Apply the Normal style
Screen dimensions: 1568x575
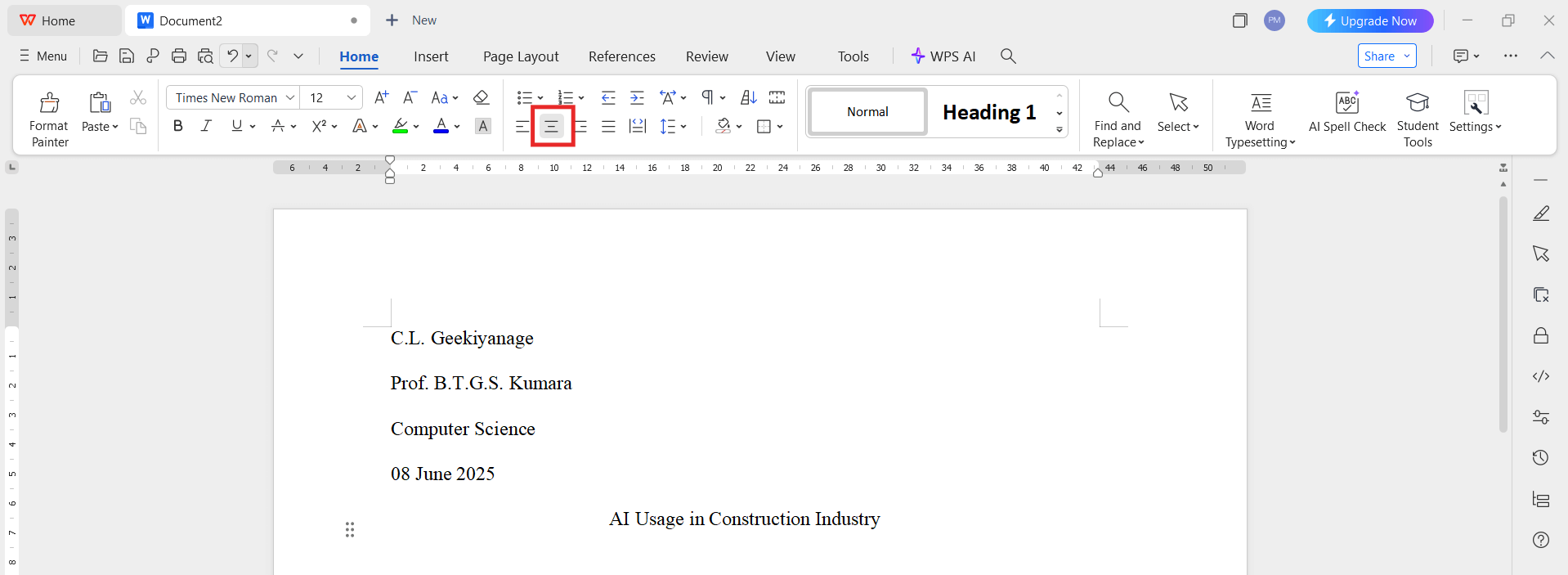867,112
